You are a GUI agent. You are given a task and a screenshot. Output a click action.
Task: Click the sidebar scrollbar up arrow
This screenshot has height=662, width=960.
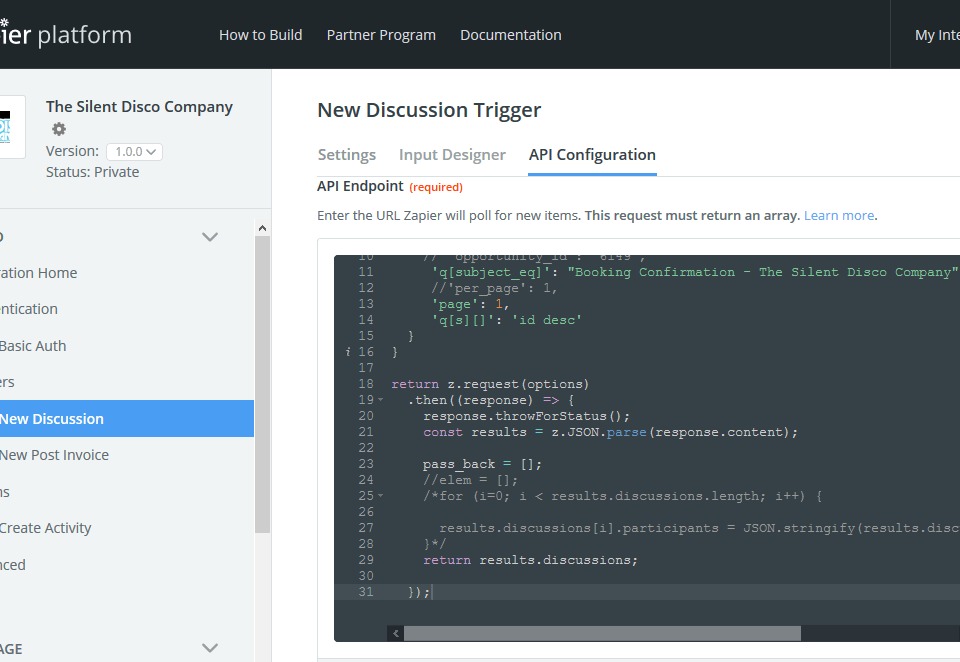(x=263, y=228)
